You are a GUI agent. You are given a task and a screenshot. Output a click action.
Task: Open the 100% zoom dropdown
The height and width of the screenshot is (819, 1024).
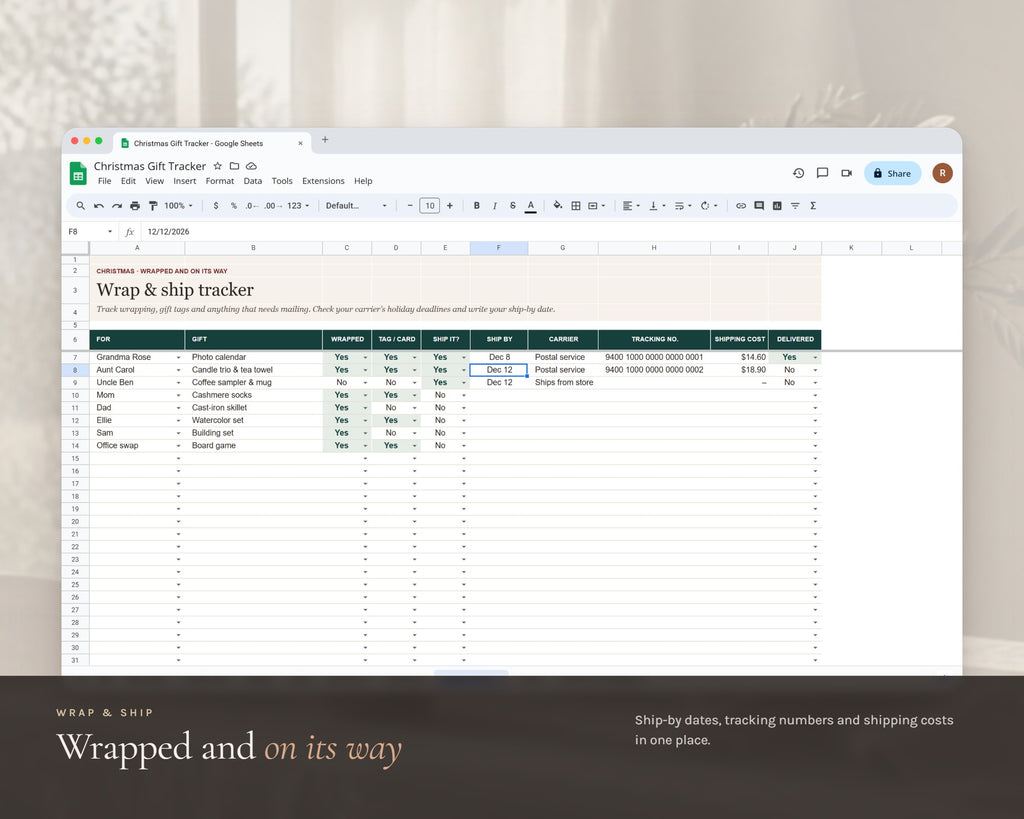(178, 206)
